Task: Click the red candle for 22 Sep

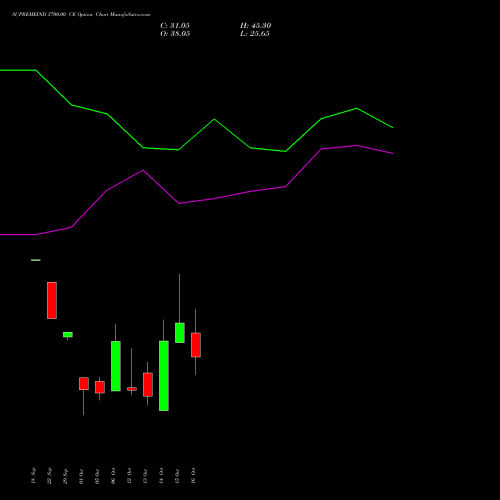Action: [52, 300]
